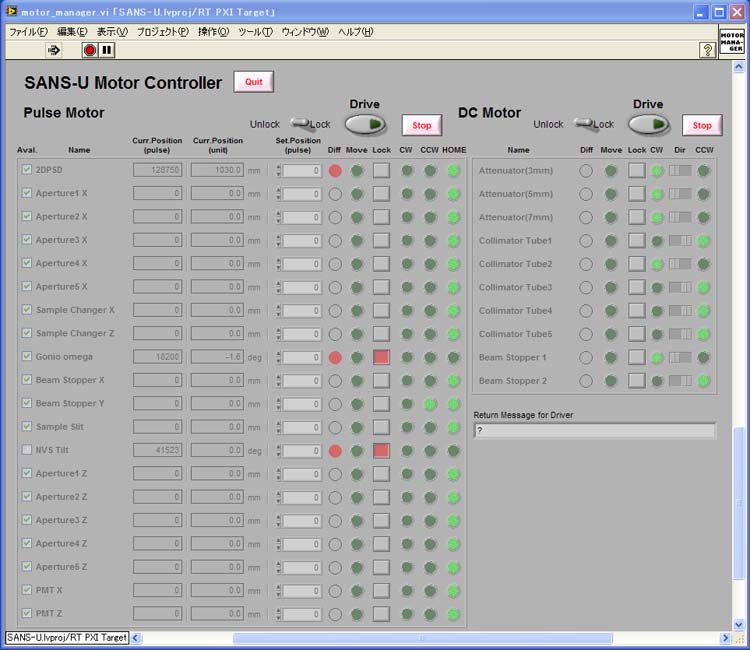Screen dimensions: 750x650
Task: Click the 2DPSD Move LED
Action: 357,170
